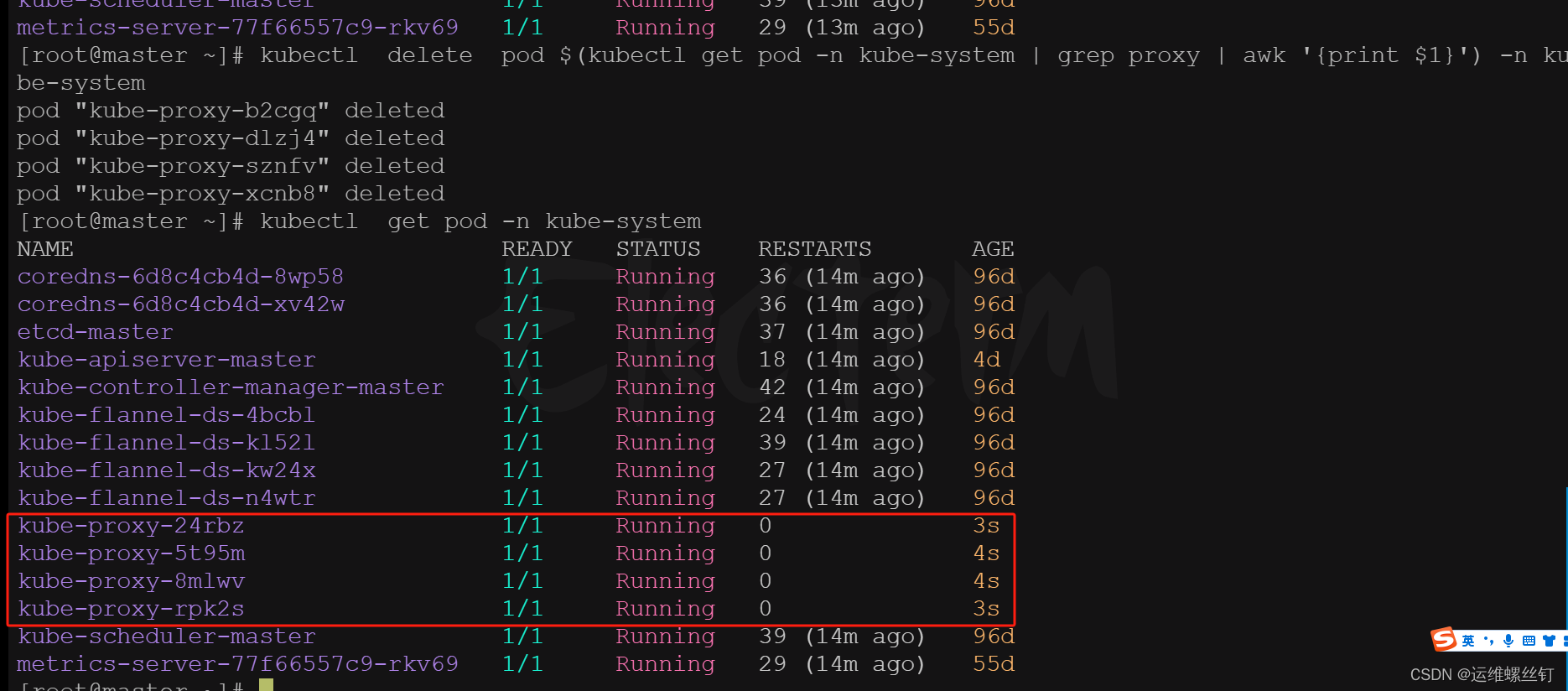This screenshot has width=1568, height=691.
Task: Click the 4d age of kube-apiserver-master
Action: coord(987,360)
